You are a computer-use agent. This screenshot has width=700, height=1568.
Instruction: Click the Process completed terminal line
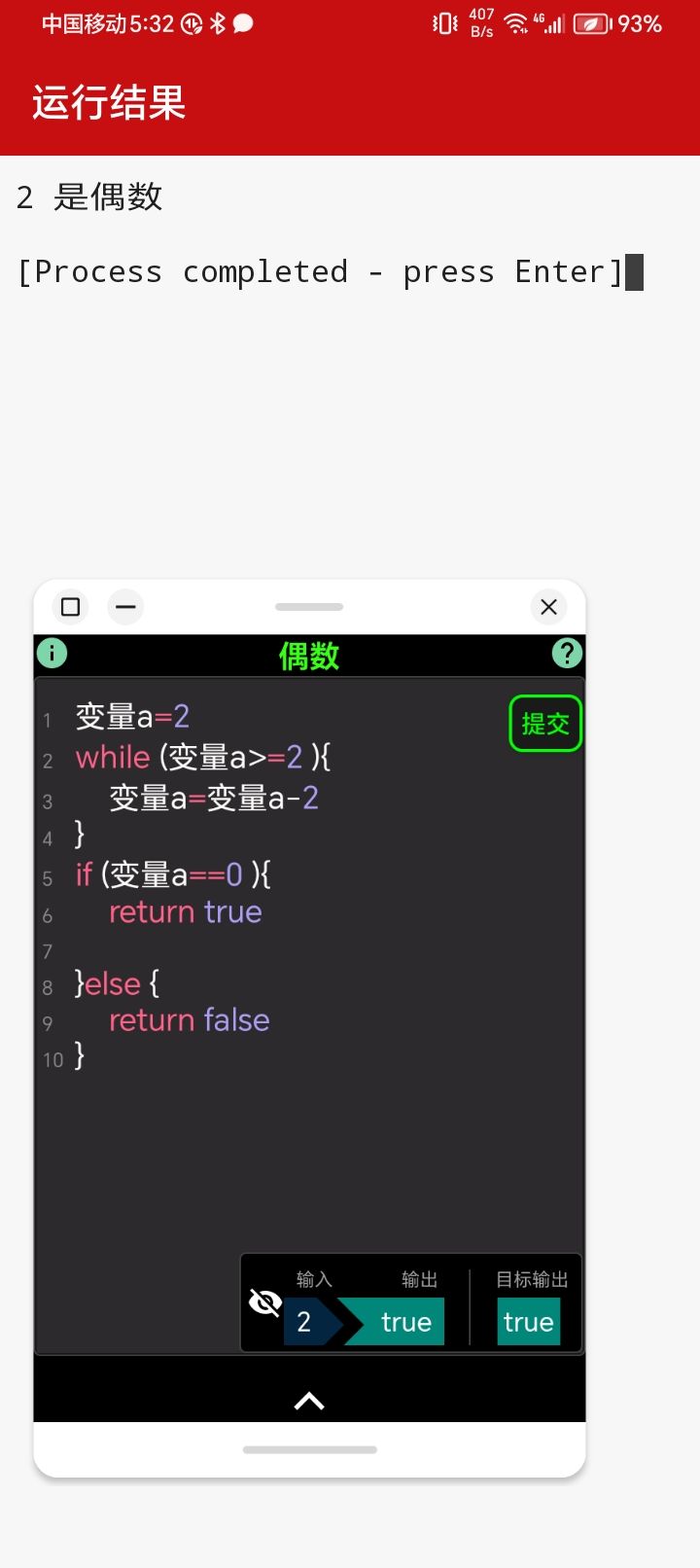321,272
